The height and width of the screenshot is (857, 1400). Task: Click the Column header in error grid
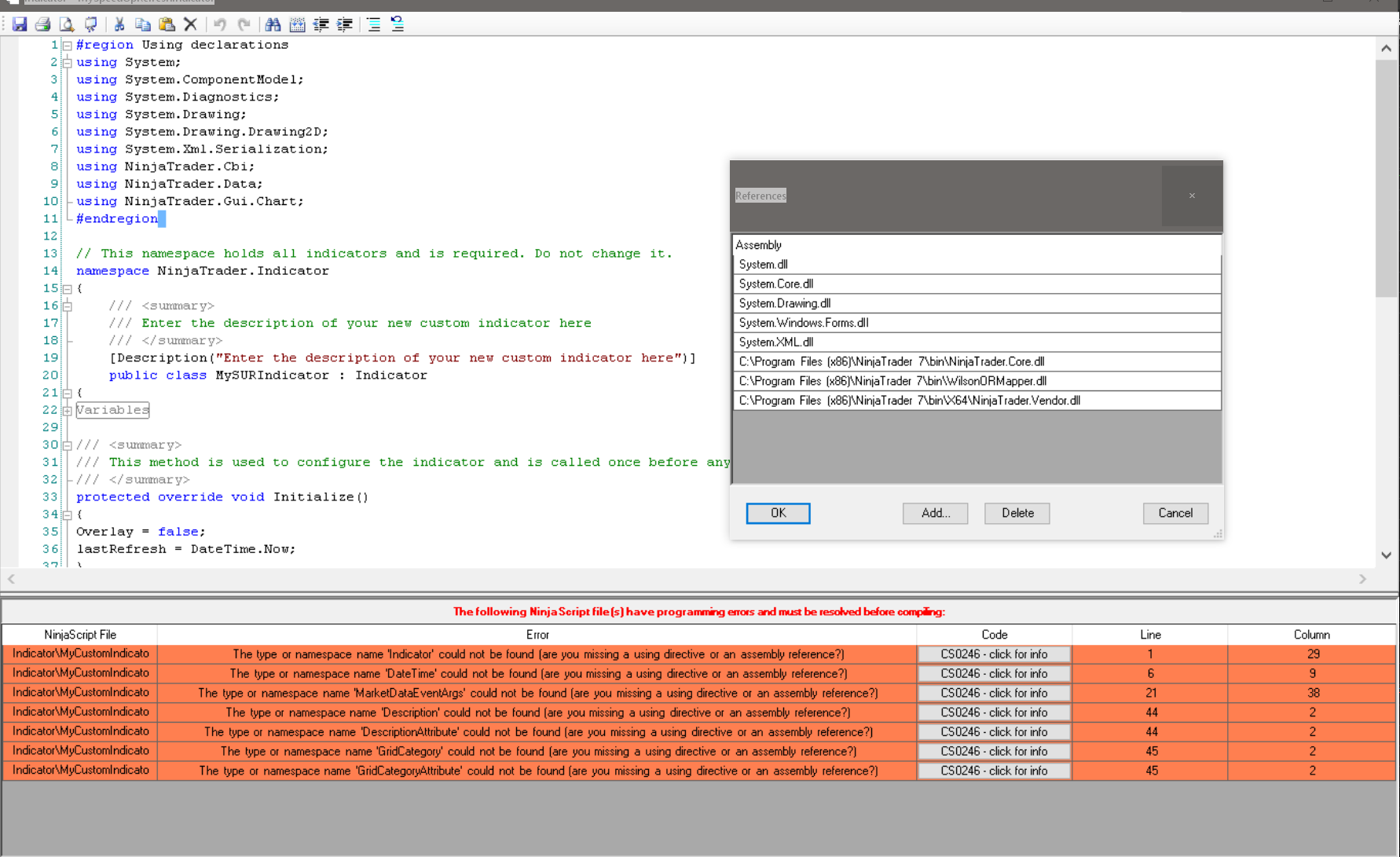(x=1312, y=635)
